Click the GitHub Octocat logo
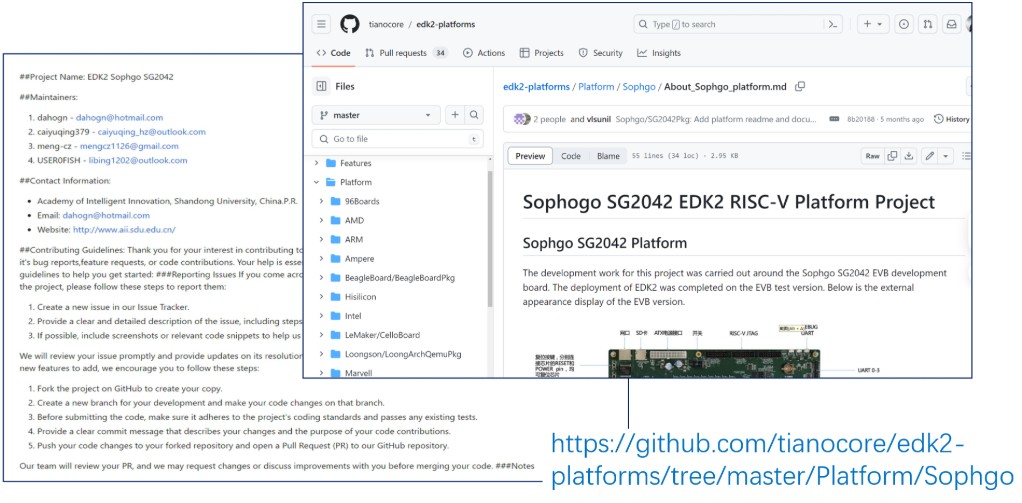This screenshot has height=503, width=1022. [350, 25]
